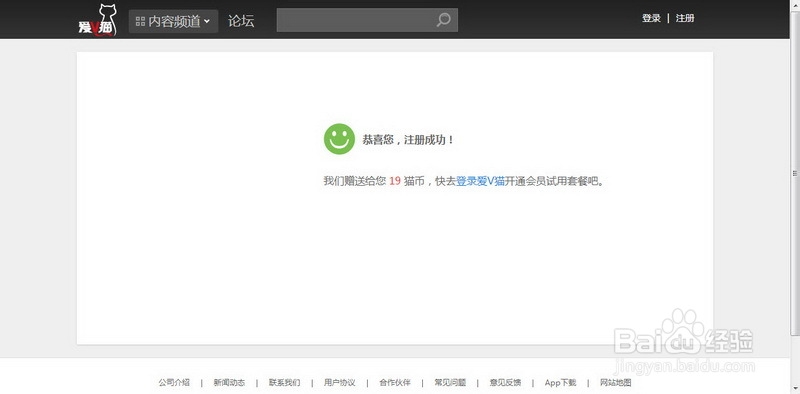Screen dimensions: 800x394
Task: Click the vertical scrollbar thumb
Action: coord(795,174)
